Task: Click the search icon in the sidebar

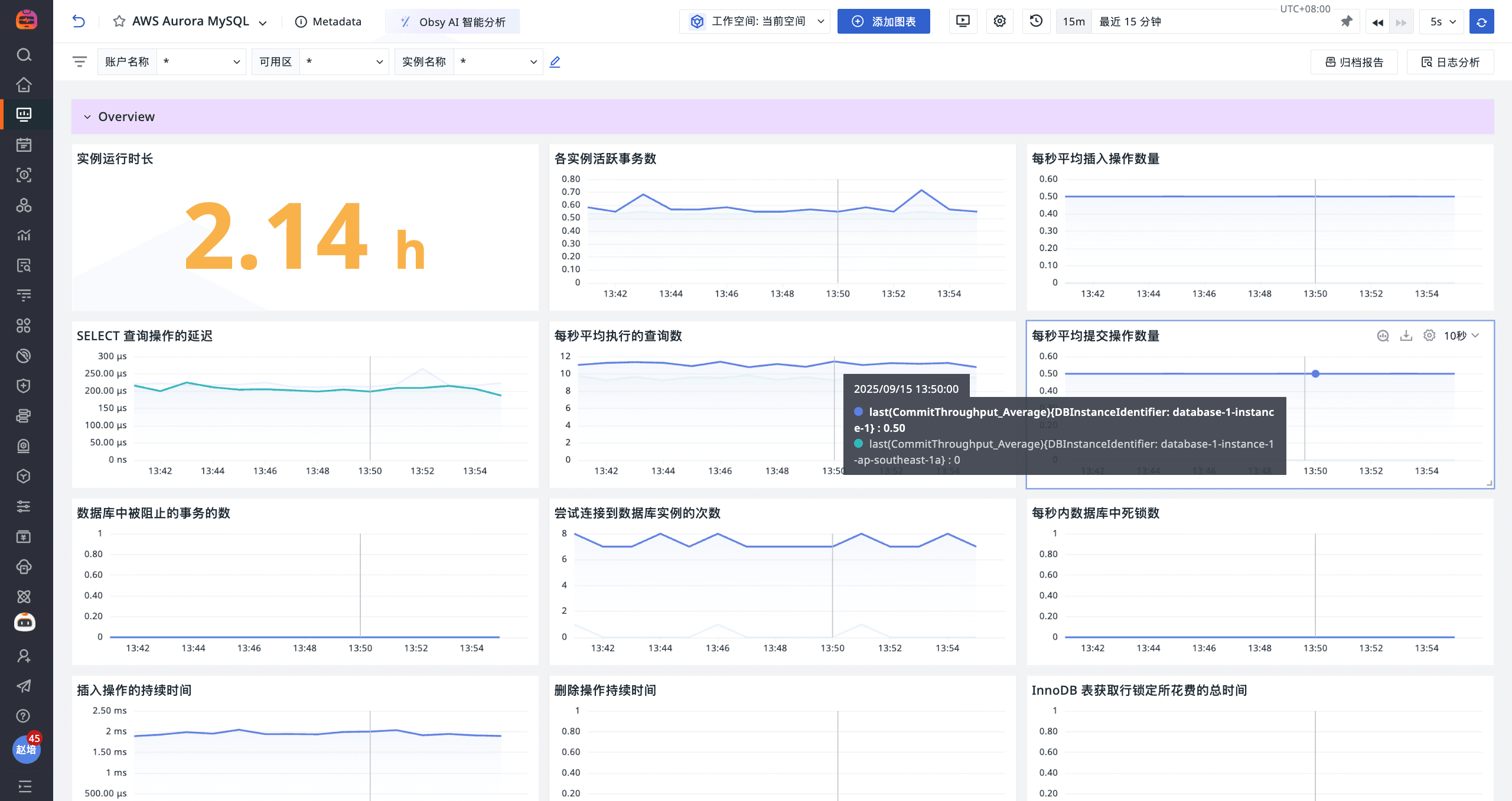Action: click(x=24, y=55)
